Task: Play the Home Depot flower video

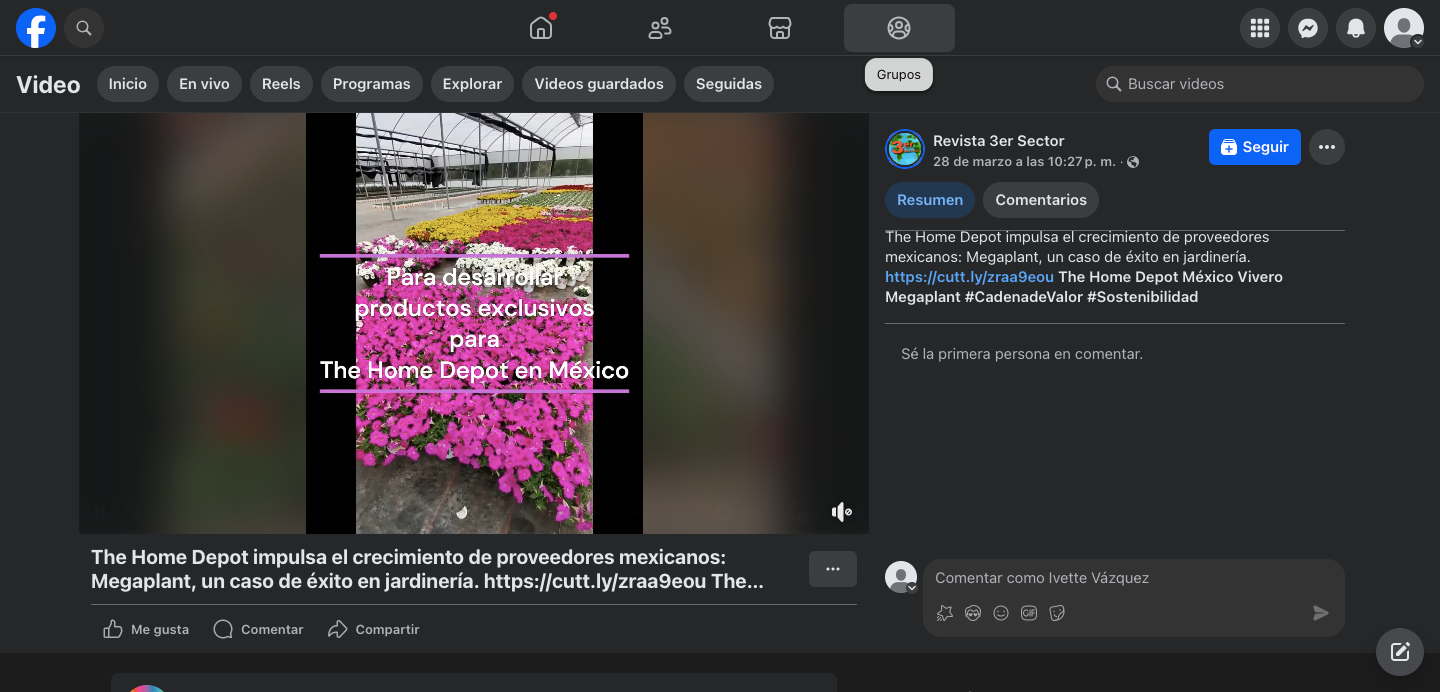Action: [x=474, y=323]
